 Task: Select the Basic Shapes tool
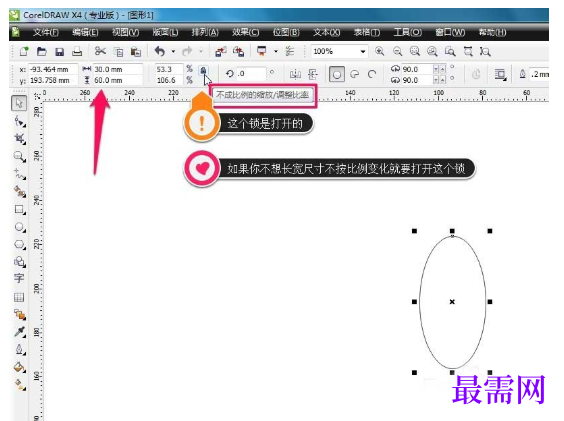pyautogui.click(x=19, y=262)
